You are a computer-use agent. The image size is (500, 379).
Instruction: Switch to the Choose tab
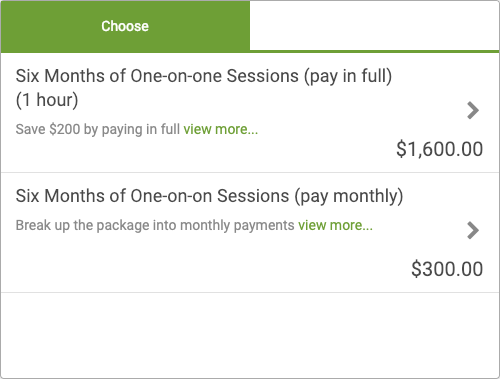point(125,26)
